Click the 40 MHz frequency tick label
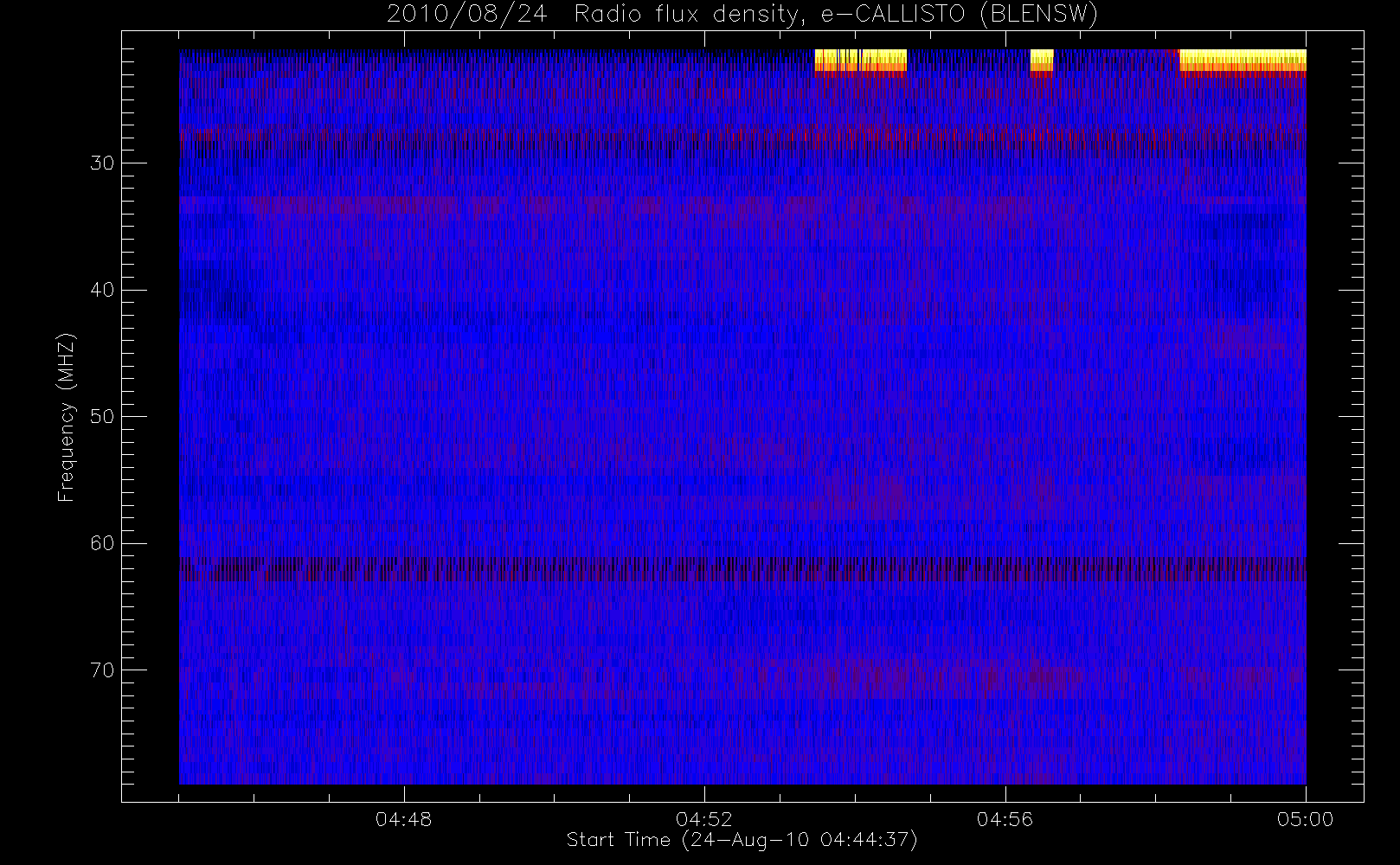The height and width of the screenshot is (865, 1400). click(x=102, y=290)
